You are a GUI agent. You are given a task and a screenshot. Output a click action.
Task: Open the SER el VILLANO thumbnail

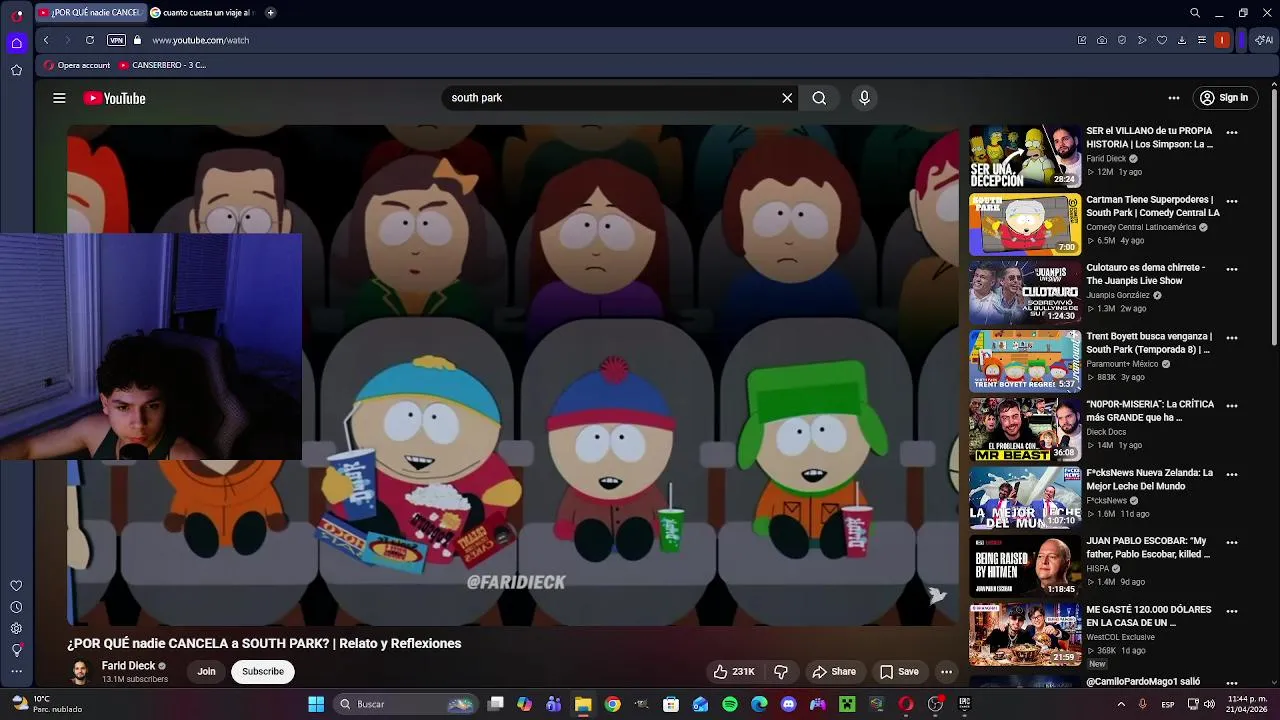[x=1025, y=156]
